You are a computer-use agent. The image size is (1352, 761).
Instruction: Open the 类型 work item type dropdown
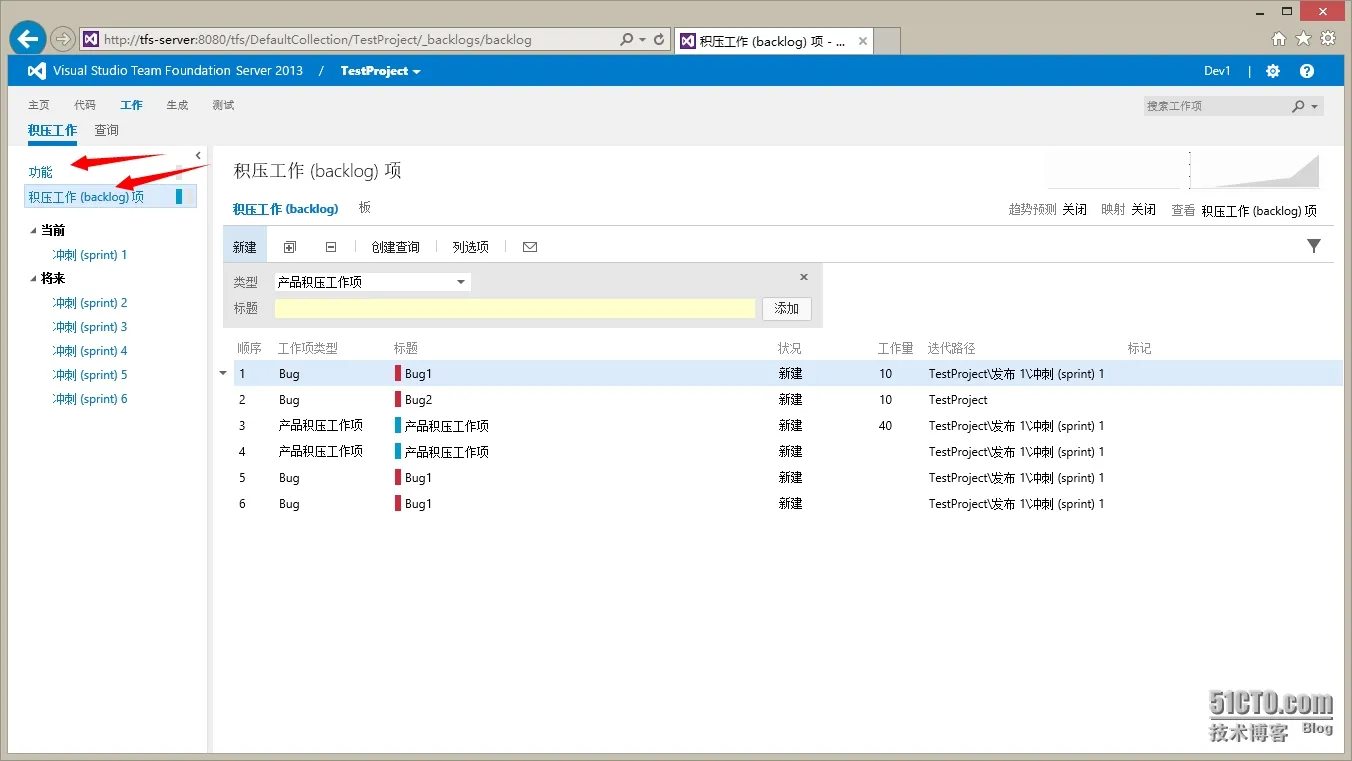point(372,282)
